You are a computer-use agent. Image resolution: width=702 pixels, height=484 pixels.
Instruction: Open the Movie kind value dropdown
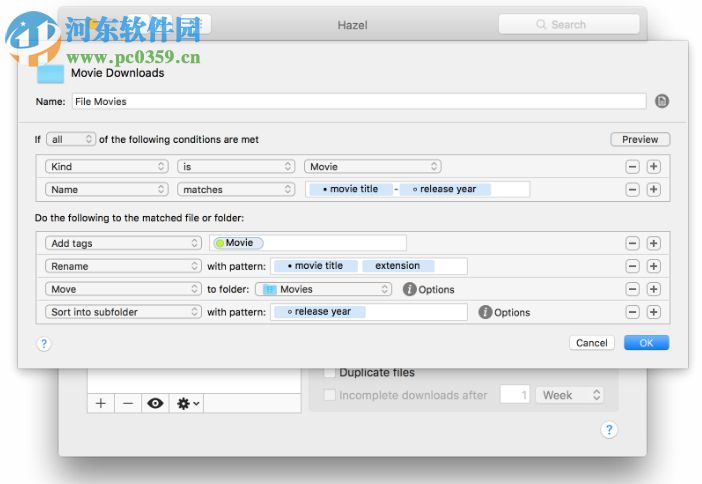click(372, 167)
